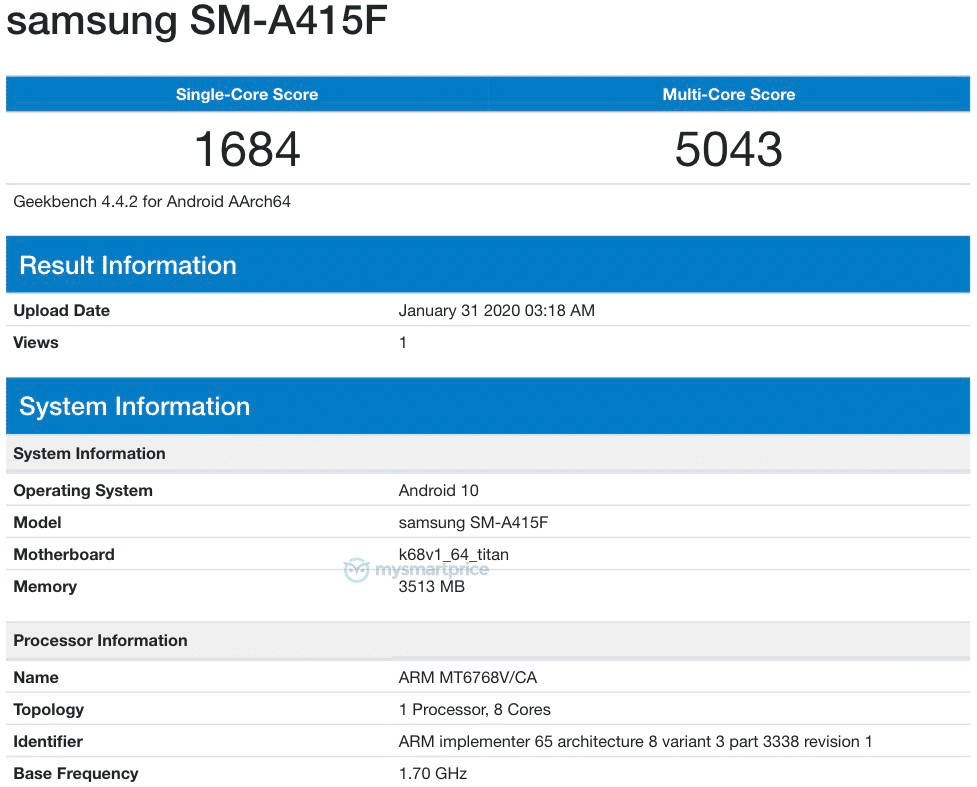Image resolution: width=977 pixels, height=787 pixels.
Task: Select the multi-core score value 5043
Action: pyautogui.click(x=728, y=150)
